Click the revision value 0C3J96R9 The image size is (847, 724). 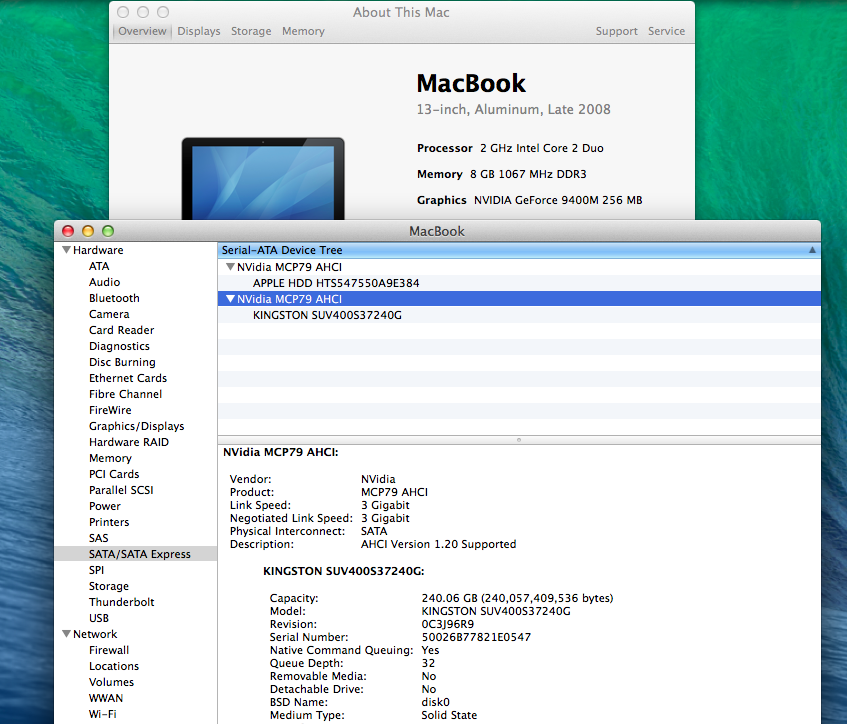tap(447, 624)
